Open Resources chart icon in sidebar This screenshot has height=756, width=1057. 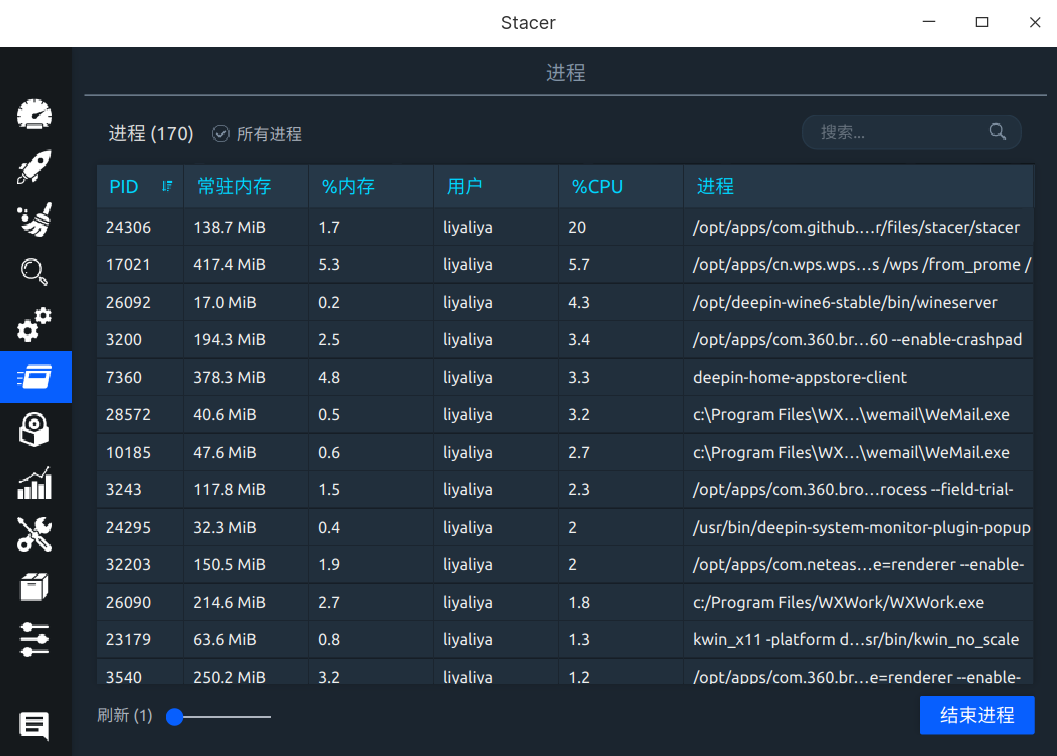35,483
